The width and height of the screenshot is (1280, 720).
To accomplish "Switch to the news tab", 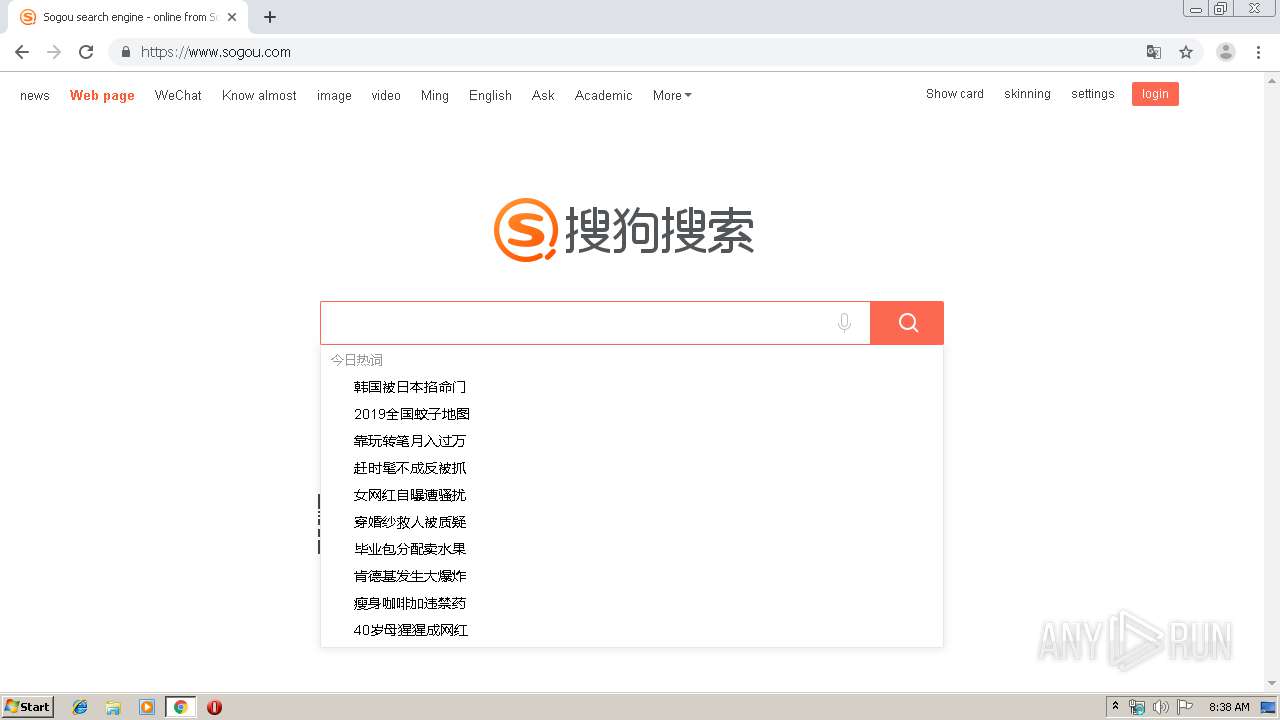I will (35, 96).
